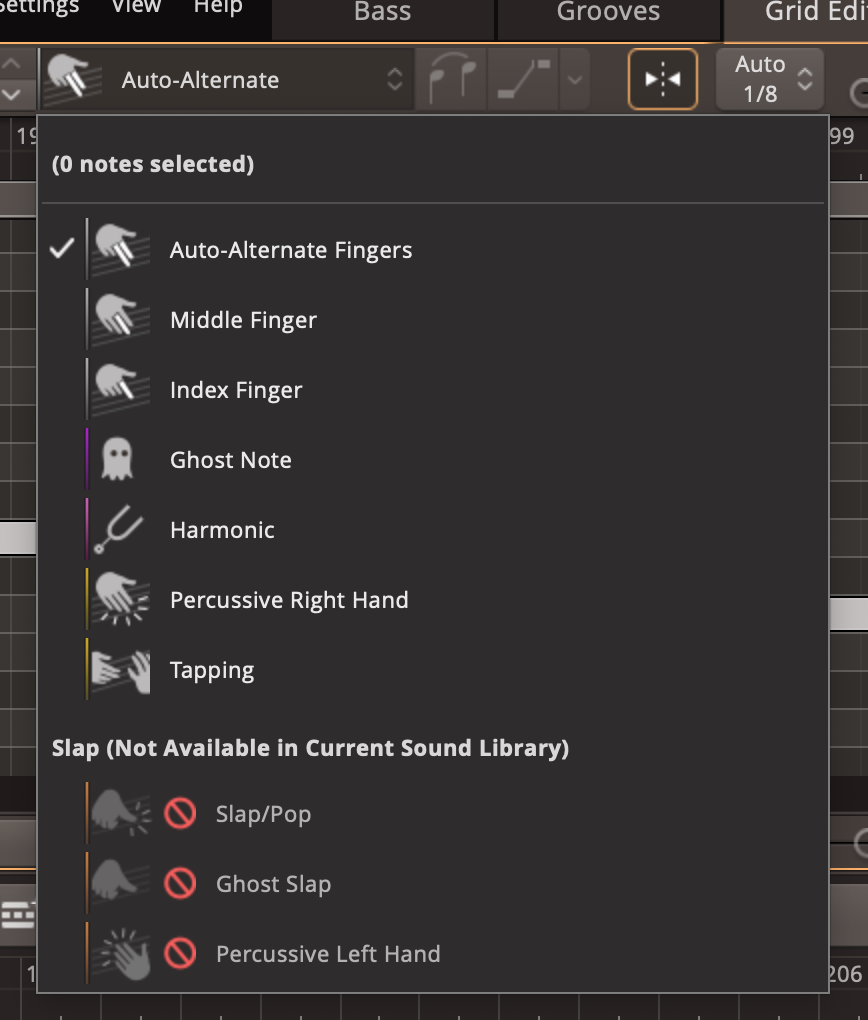This screenshot has height=1020, width=868.
Task: Expand the Auto 1/8 grid size dropdown
Action: pos(770,79)
